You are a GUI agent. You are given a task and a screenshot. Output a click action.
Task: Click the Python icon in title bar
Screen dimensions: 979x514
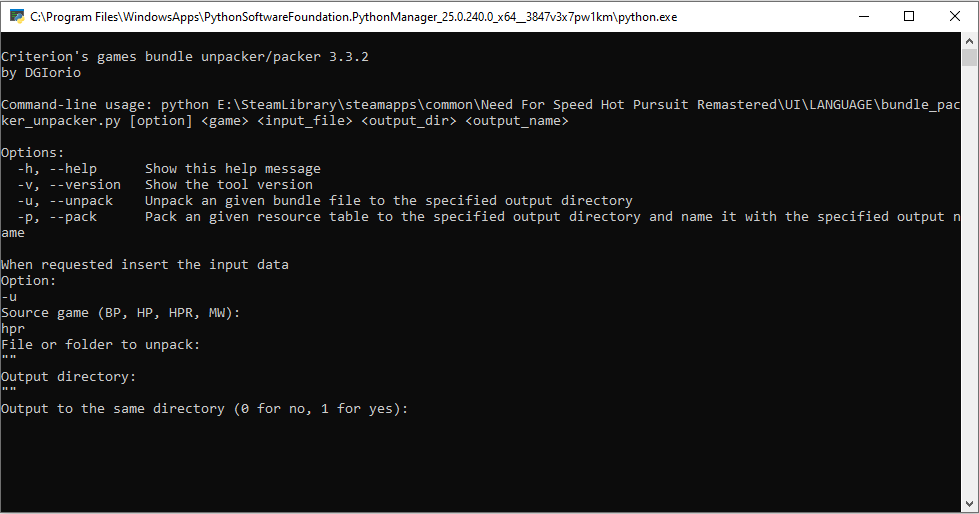pos(16,16)
